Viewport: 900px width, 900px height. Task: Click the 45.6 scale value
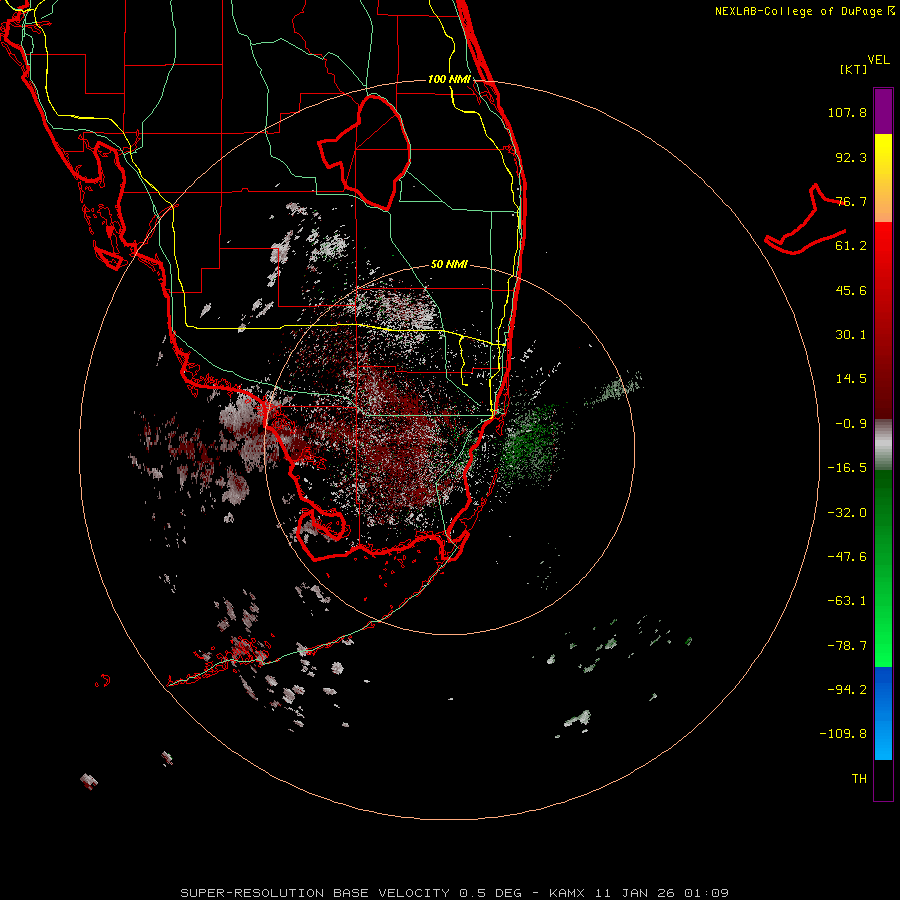coord(851,290)
